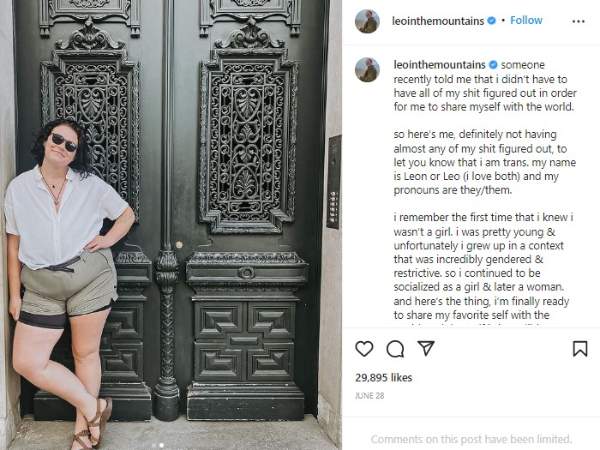Click the 'Comments on this post have been limited' notice
This screenshot has width=600, height=450.
(471, 439)
